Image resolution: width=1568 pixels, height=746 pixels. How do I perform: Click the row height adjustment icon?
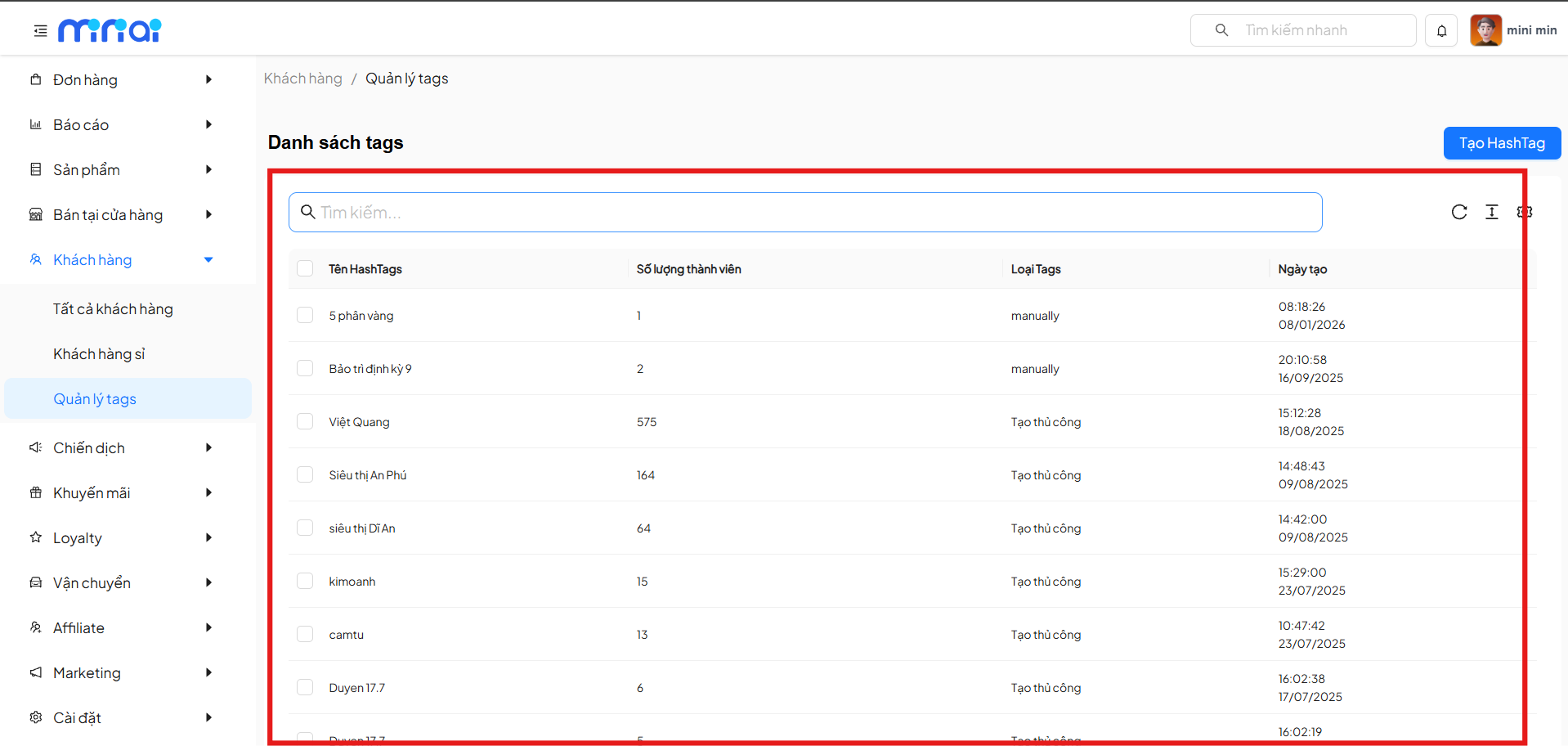pos(1491,213)
